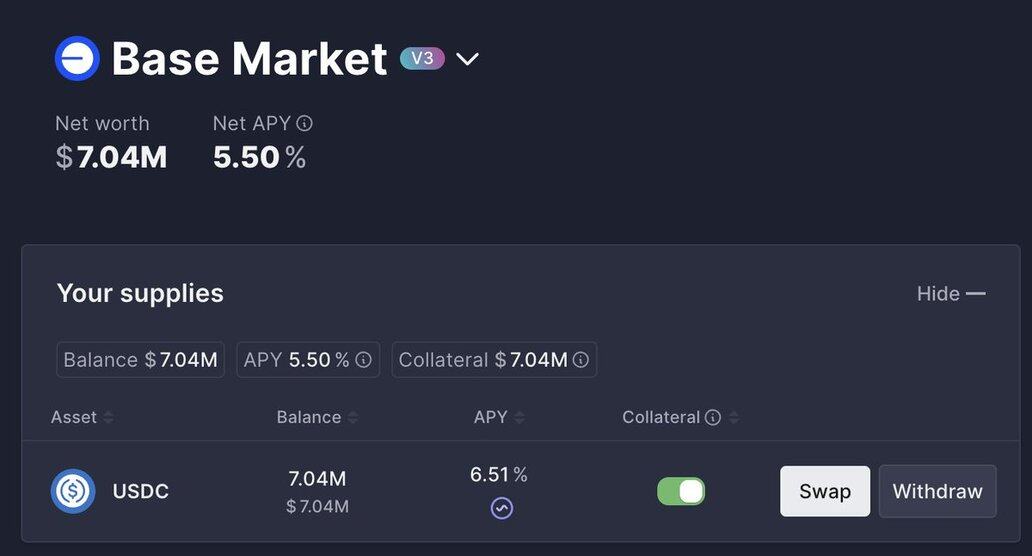This screenshot has width=1032, height=556.
Task: Hide the Your supplies section
Action: [951, 293]
